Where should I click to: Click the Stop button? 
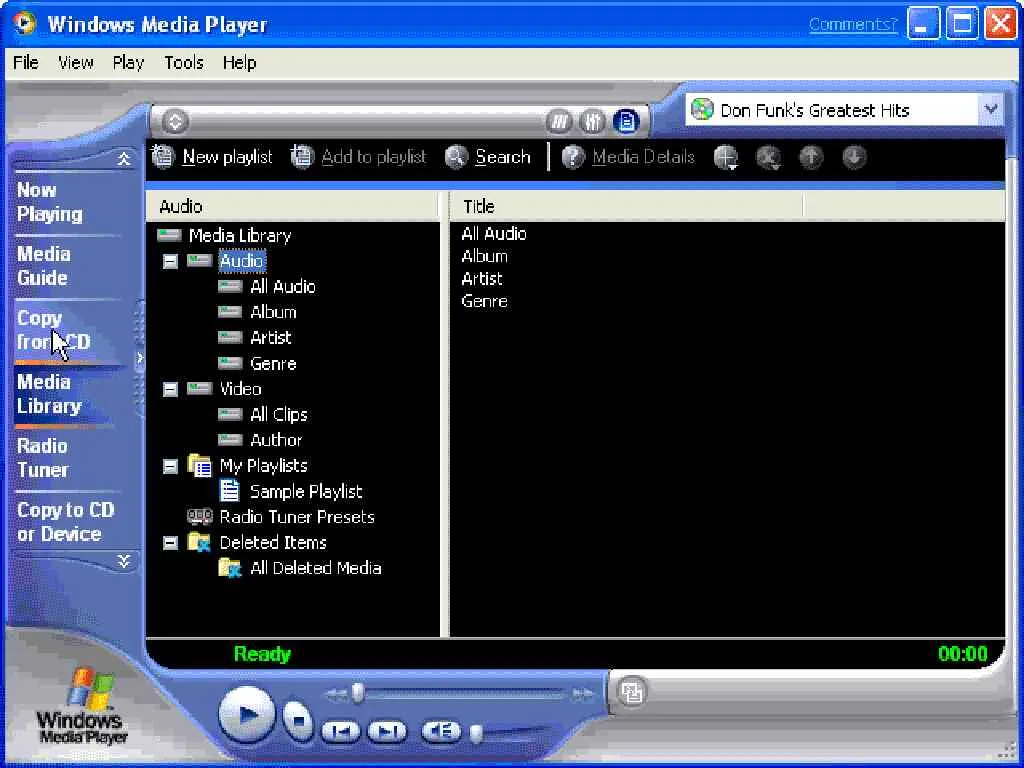pyautogui.click(x=298, y=720)
